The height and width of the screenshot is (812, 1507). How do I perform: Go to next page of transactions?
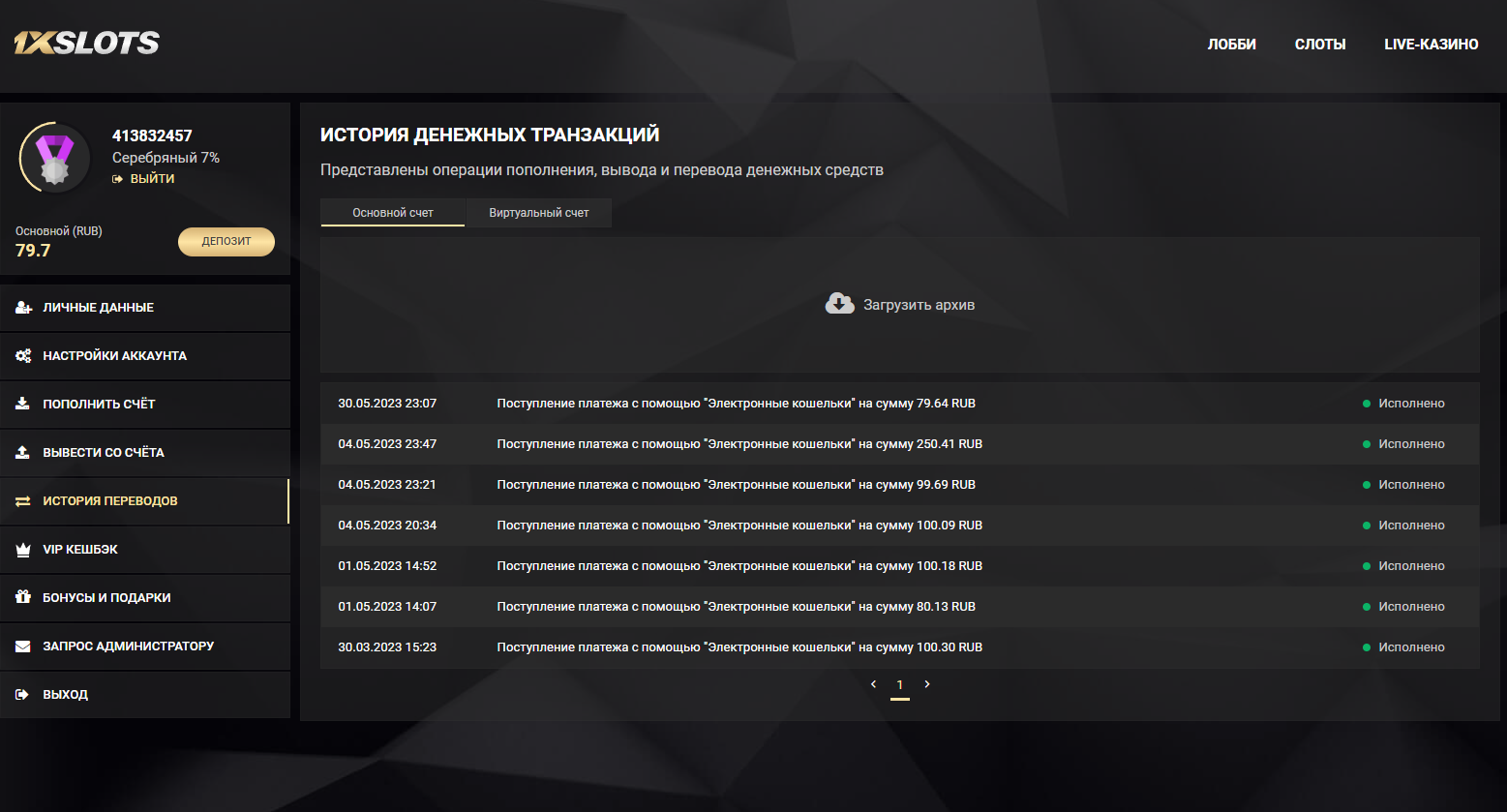[927, 684]
